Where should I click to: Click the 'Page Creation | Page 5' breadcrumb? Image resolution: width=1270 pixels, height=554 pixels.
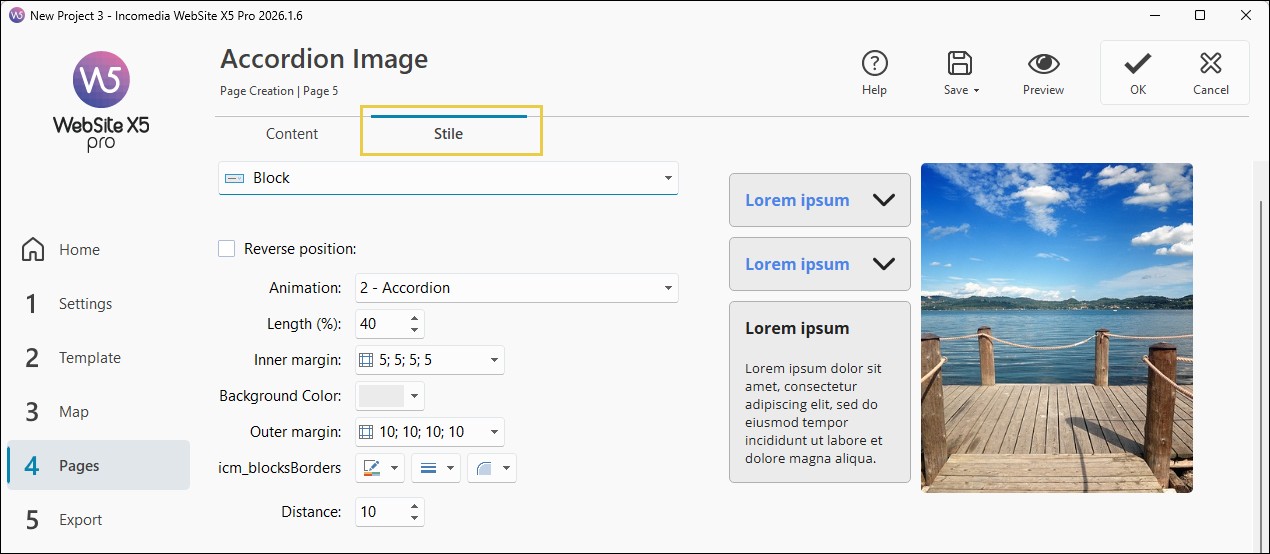tap(279, 91)
